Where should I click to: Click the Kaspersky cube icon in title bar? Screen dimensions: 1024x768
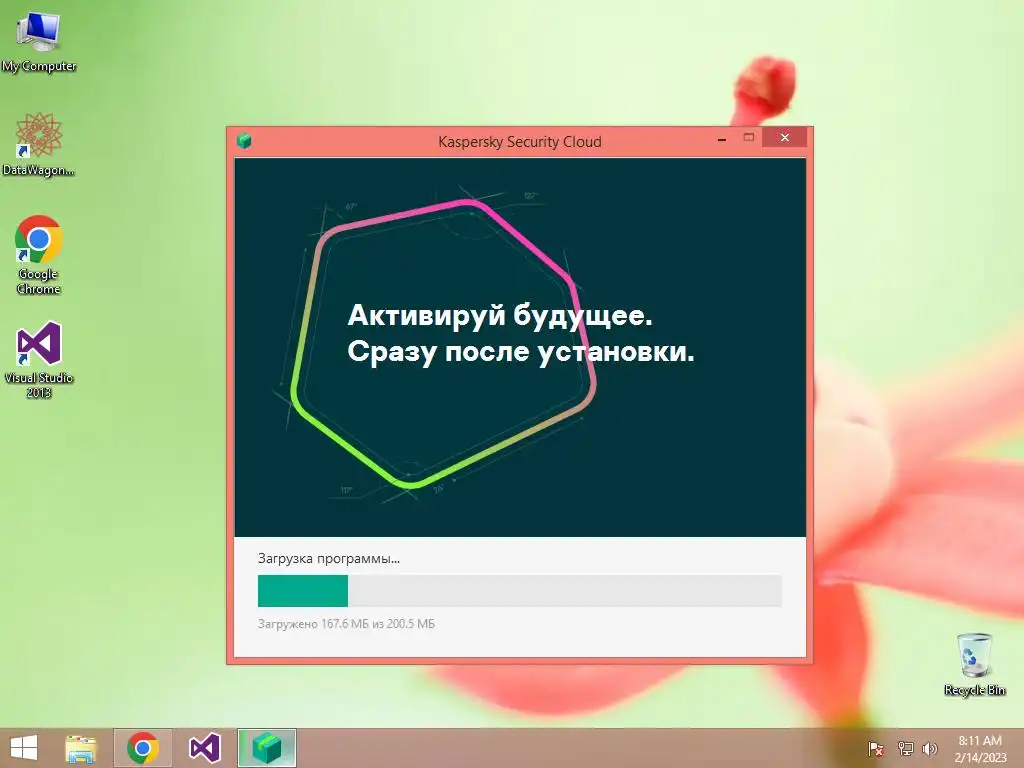[244, 141]
